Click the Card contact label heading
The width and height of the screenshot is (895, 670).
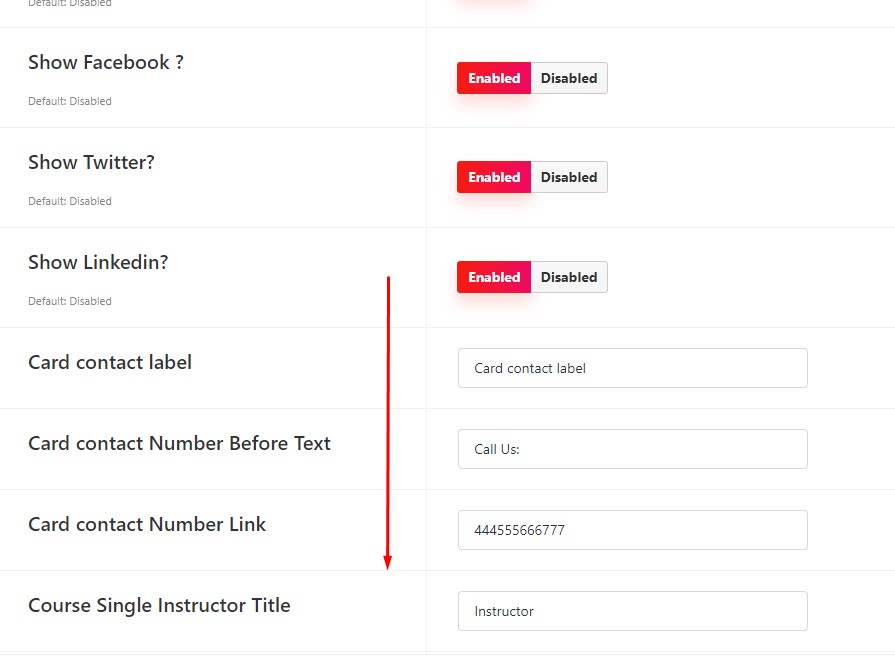pos(110,362)
